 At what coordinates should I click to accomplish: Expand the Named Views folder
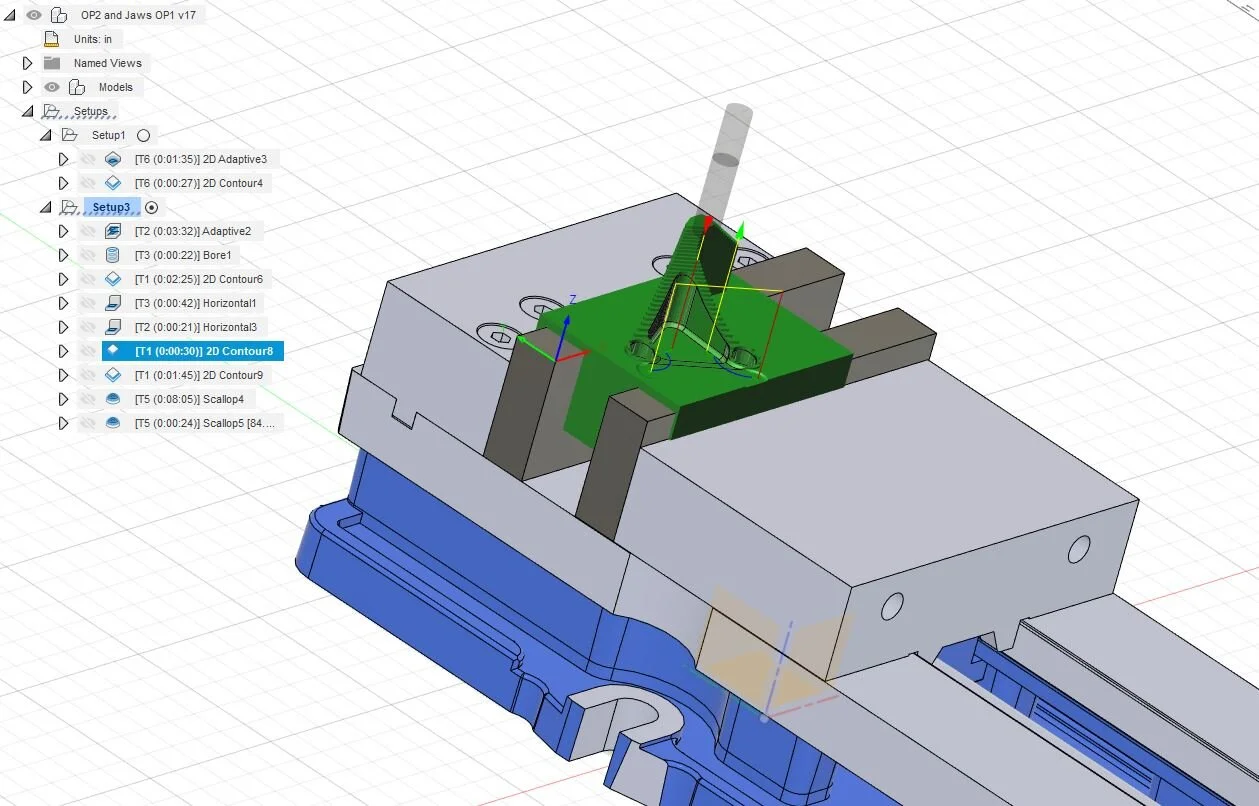click(x=28, y=63)
